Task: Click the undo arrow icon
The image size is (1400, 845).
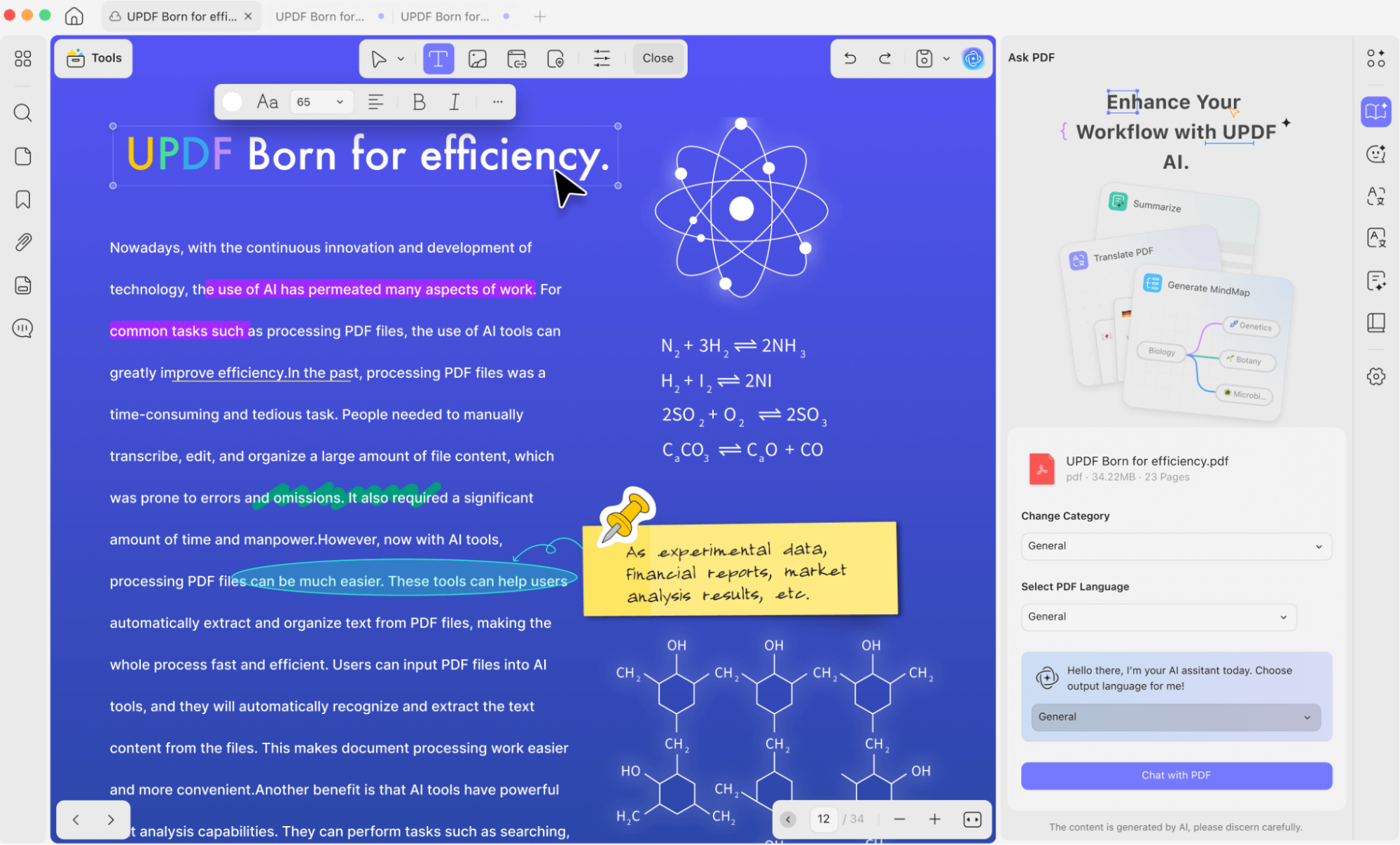Action: [850, 59]
